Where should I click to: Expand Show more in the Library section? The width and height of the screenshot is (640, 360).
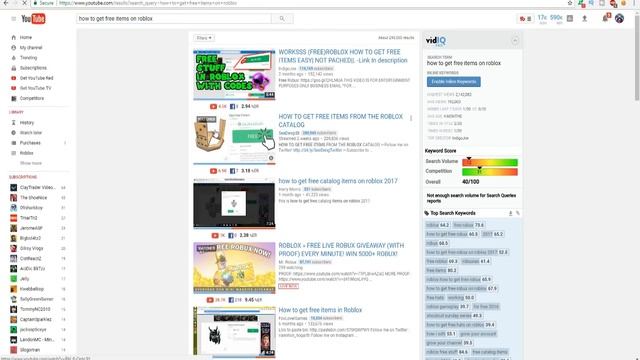(x=31, y=163)
